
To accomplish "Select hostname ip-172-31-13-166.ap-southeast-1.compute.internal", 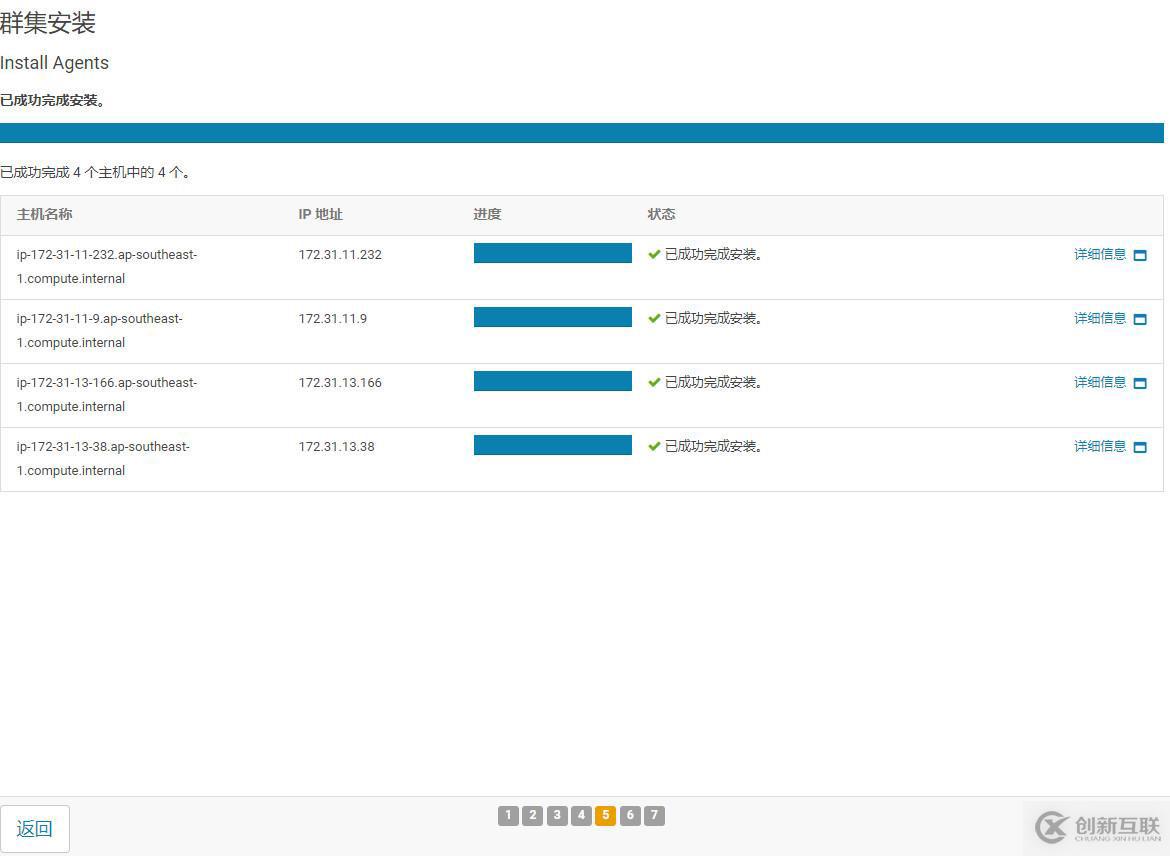I will pyautogui.click(x=107, y=395).
